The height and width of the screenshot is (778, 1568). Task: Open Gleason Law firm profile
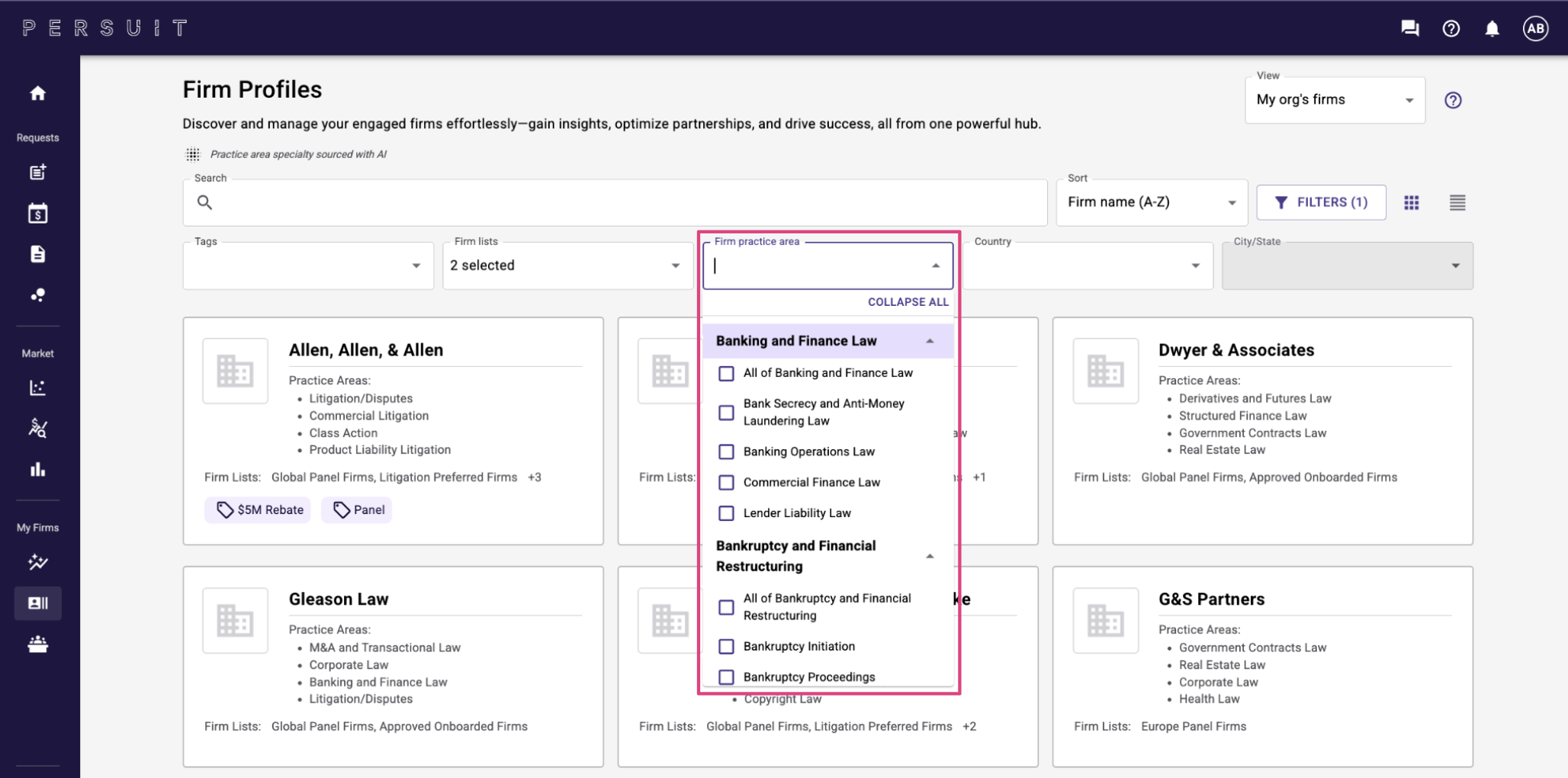339,600
